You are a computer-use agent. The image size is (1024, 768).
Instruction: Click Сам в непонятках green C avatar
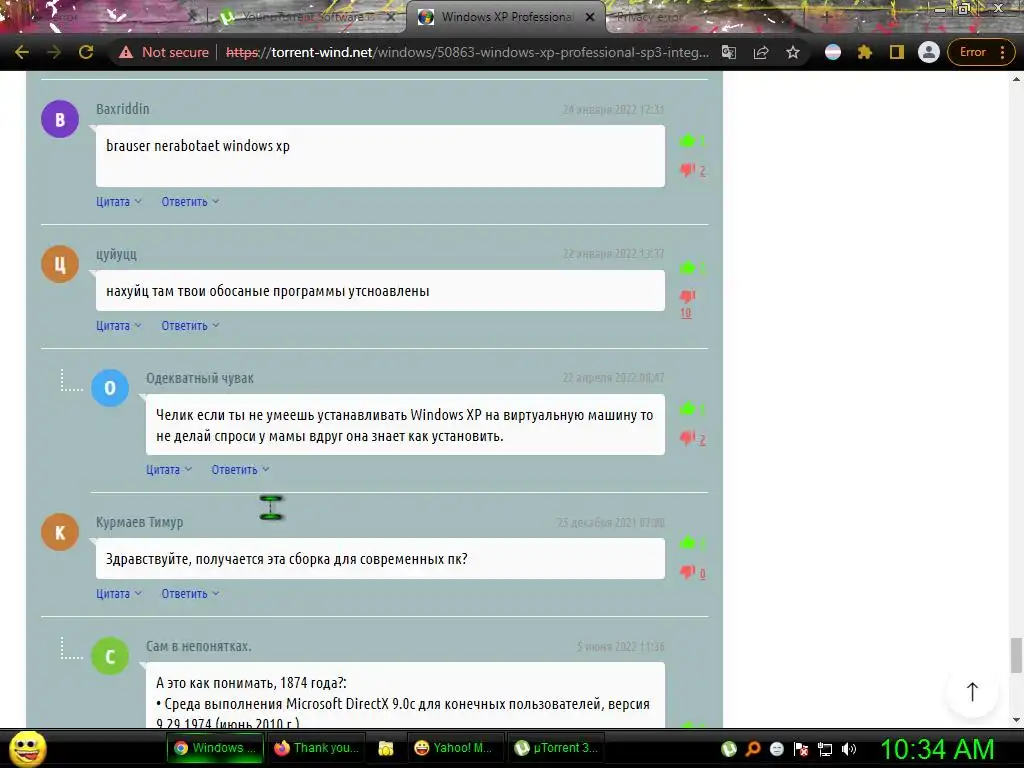pyautogui.click(x=110, y=656)
